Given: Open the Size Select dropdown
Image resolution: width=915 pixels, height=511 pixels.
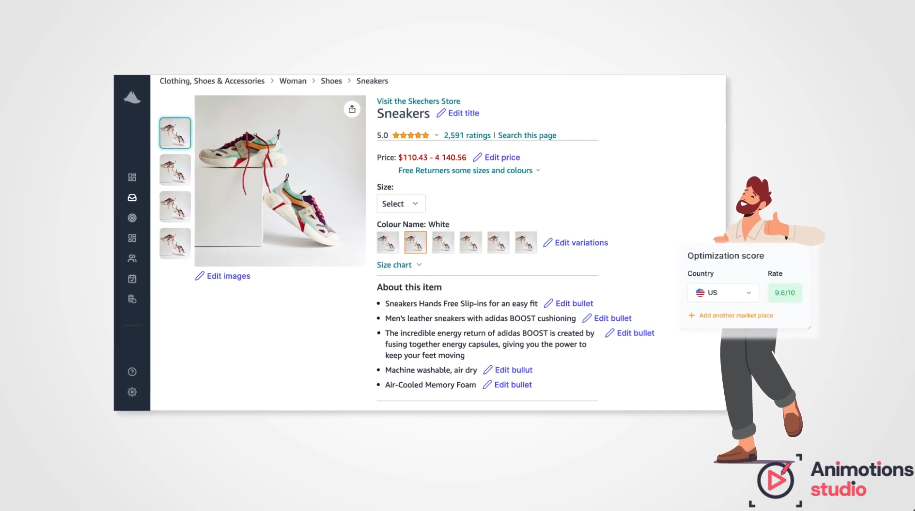Looking at the screenshot, I should click(401, 204).
